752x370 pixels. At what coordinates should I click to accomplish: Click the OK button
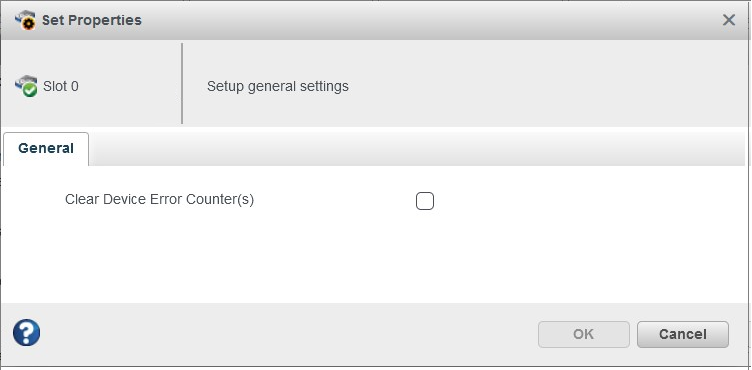584,334
